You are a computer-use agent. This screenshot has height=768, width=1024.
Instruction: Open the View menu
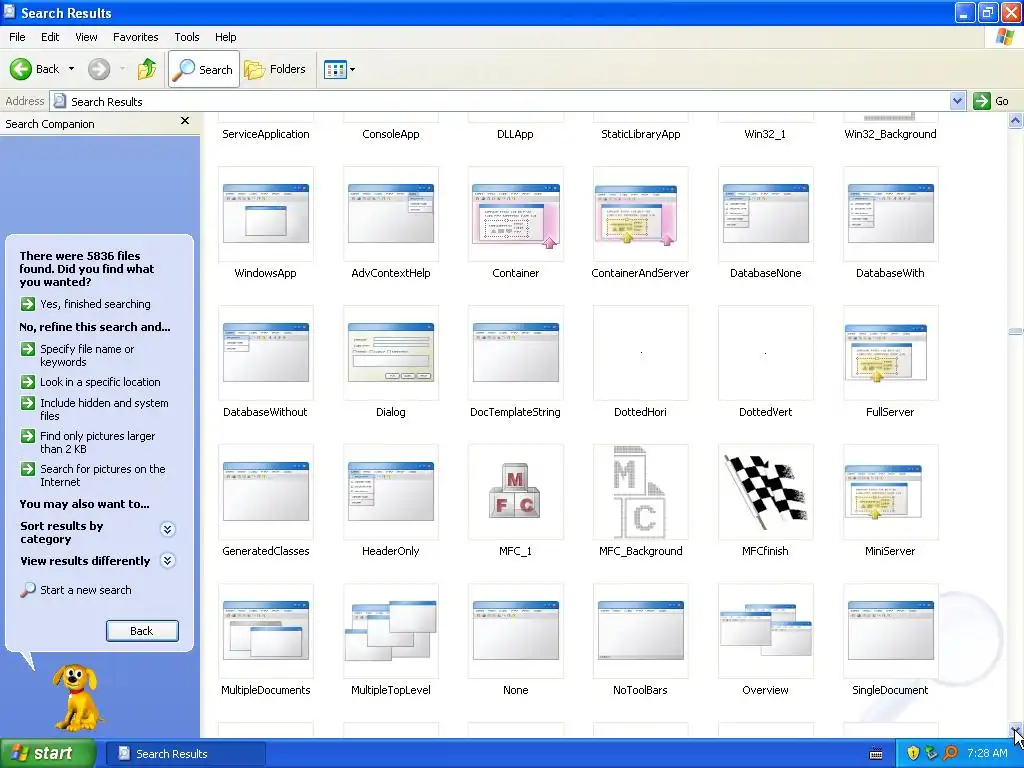click(x=86, y=37)
